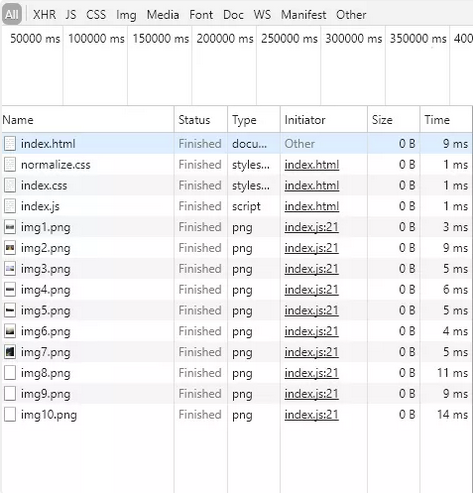Viewport: 473px width, 493px height.
Task: Click the normalize.css file icon
Action: pyautogui.click(x=10, y=165)
